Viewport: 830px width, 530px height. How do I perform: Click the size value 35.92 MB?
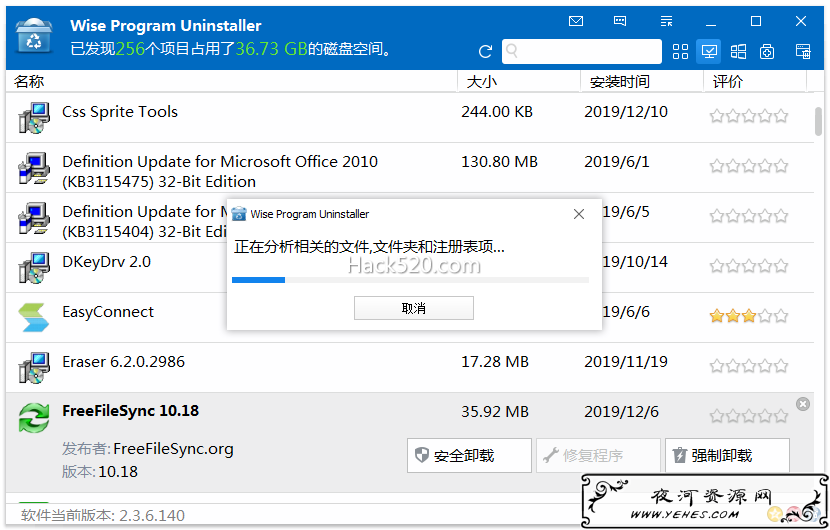(x=495, y=411)
